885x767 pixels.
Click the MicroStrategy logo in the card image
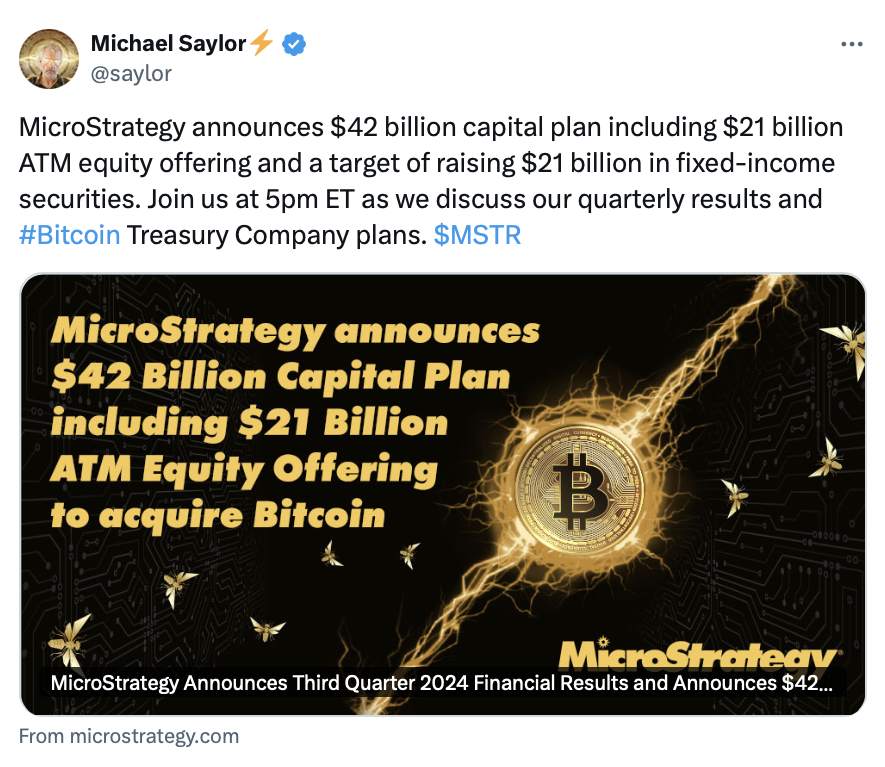click(698, 655)
